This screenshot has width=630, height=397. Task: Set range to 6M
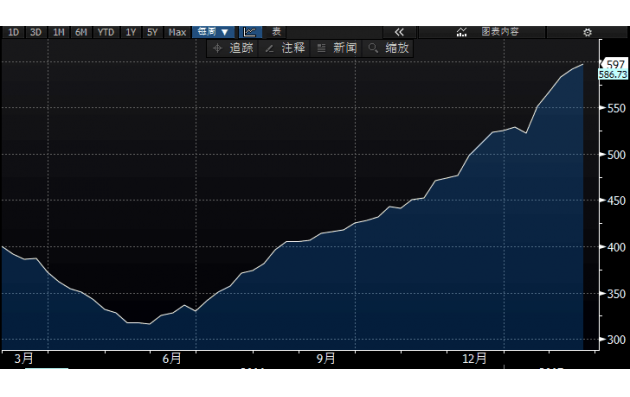[81, 32]
